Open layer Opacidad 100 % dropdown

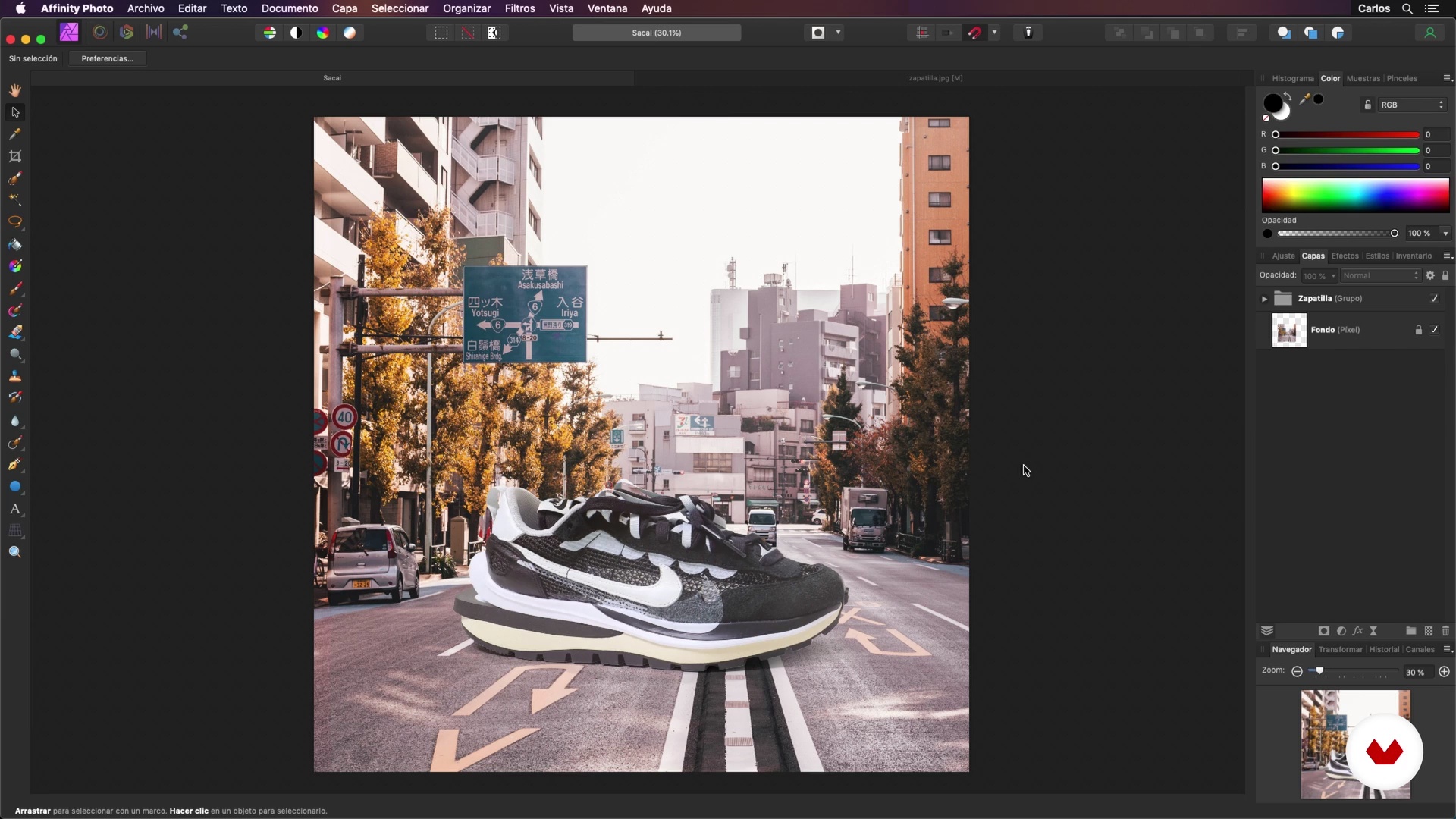[x=1320, y=276]
